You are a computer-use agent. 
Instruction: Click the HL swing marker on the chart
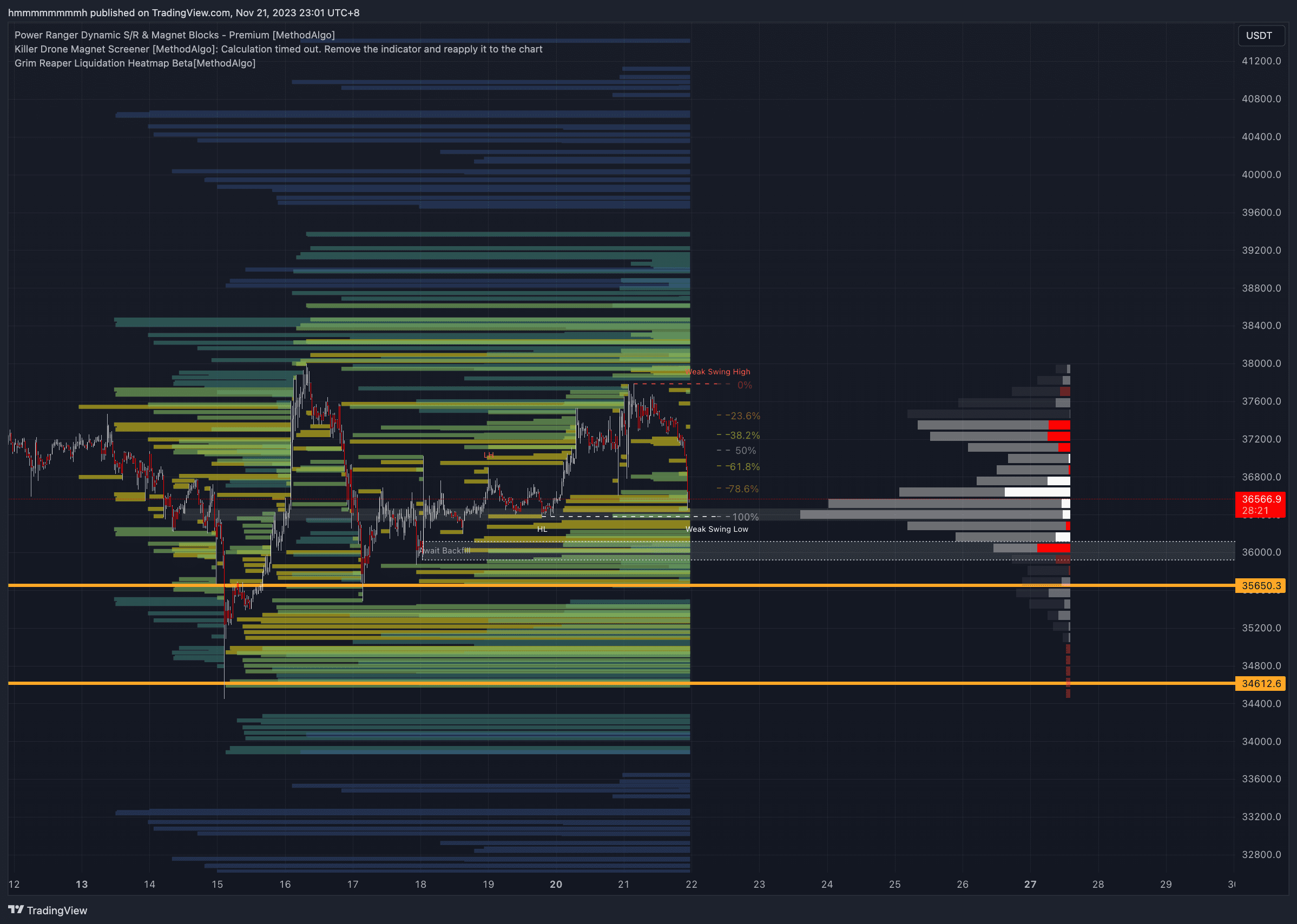point(542,529)
